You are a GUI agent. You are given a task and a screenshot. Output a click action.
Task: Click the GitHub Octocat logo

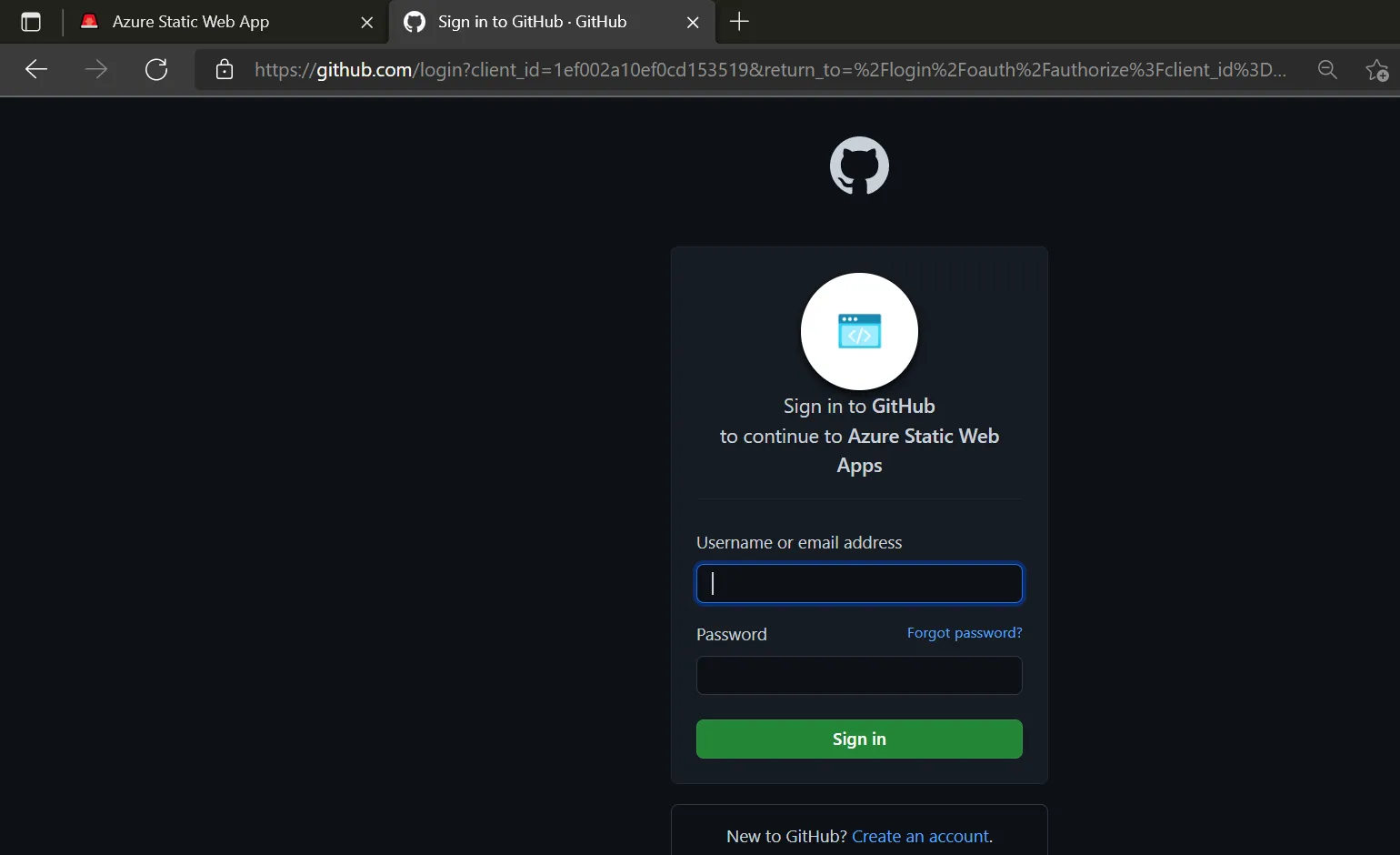point(859,166)
